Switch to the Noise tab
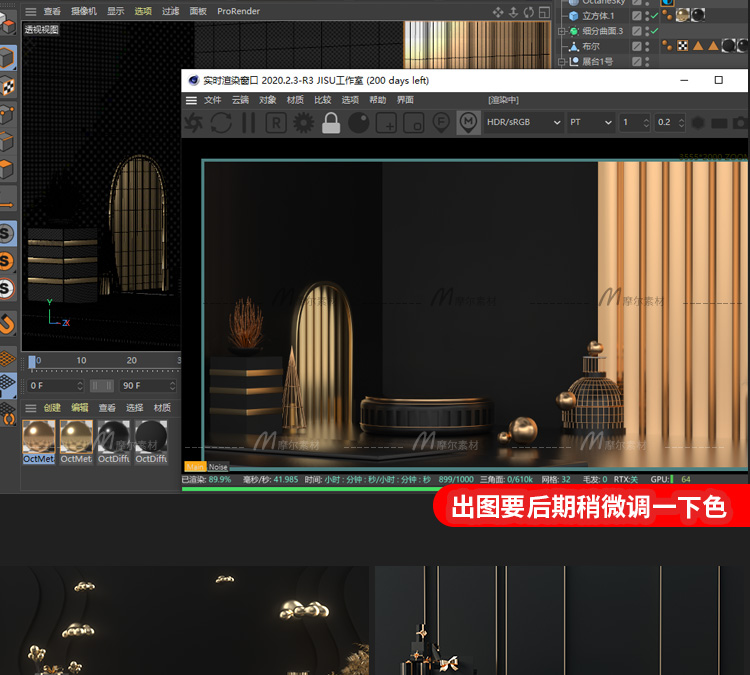Image resolution: width=750 pixels, height=675 pixels. pos(218,467)
